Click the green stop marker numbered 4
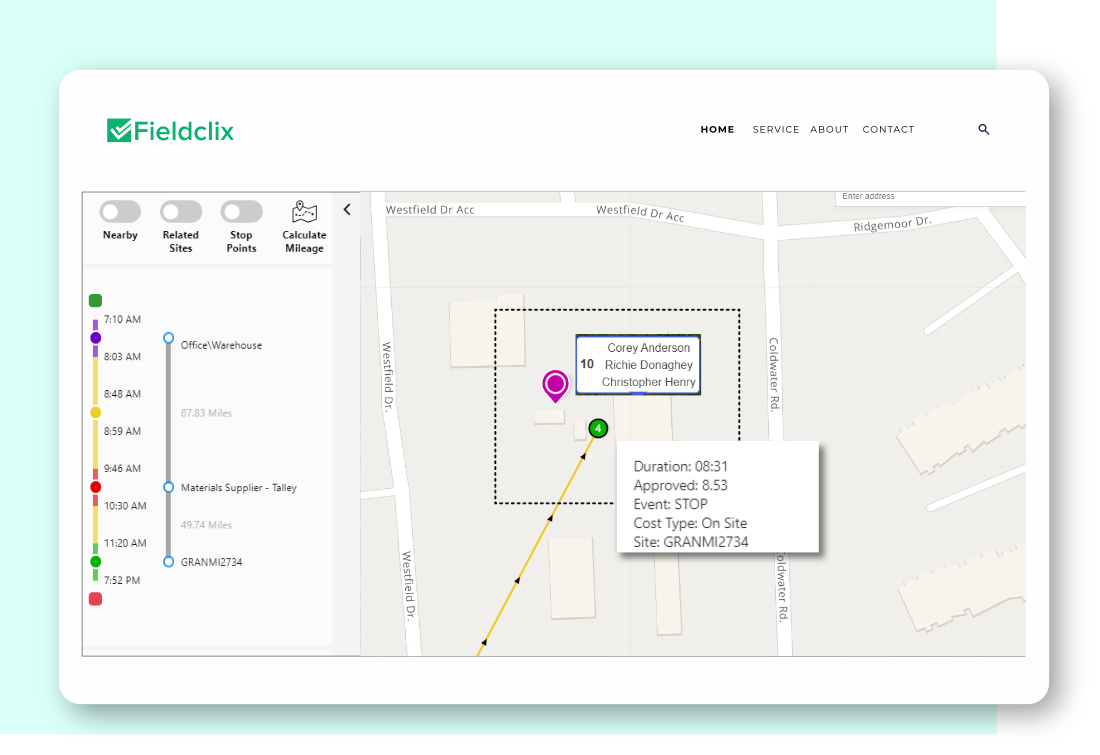Image resolution: width=1100 pixels, height=755 pixels. tap(598, 429)
